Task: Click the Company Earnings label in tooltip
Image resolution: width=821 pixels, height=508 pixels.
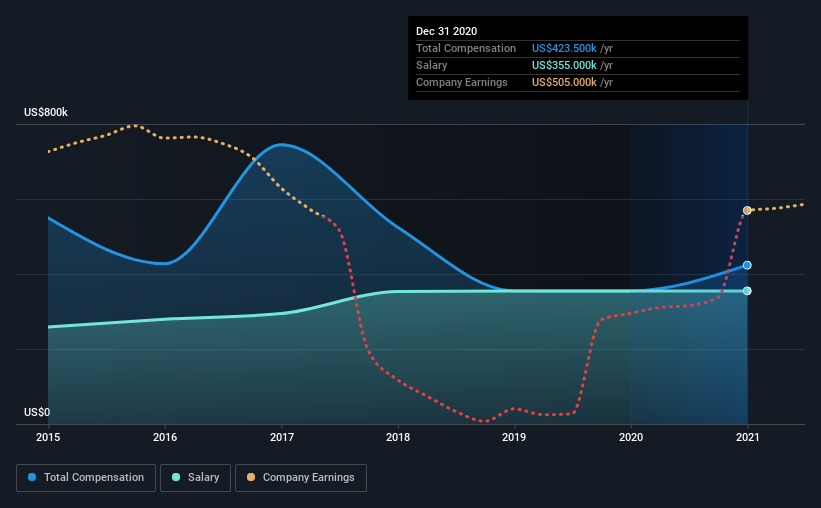Action: click(x=461, y=82)
